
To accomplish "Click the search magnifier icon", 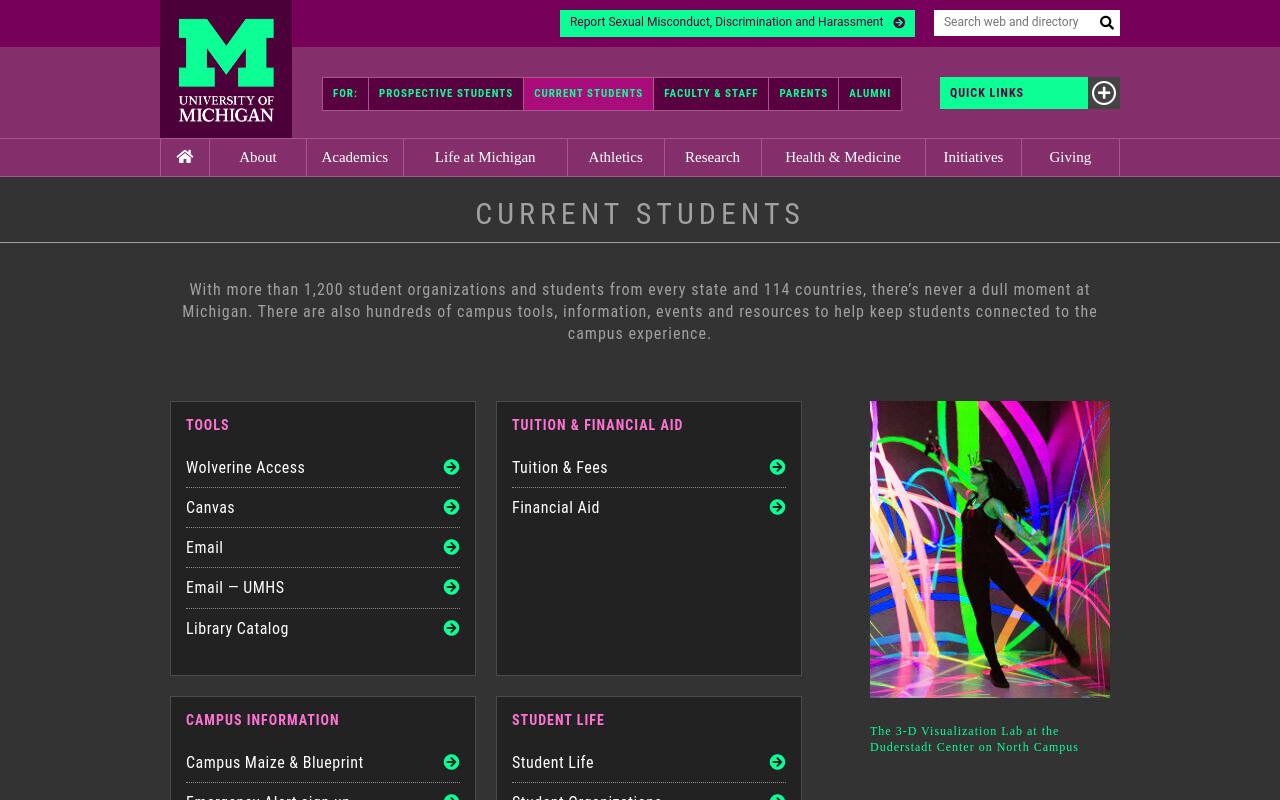I will pyautogui.click(x=1106, y=23).
